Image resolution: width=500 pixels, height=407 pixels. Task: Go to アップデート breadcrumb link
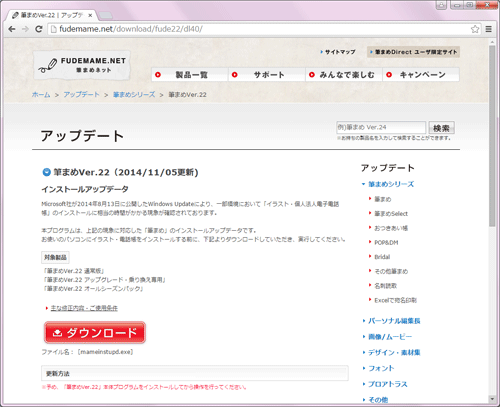coord(82,95)
